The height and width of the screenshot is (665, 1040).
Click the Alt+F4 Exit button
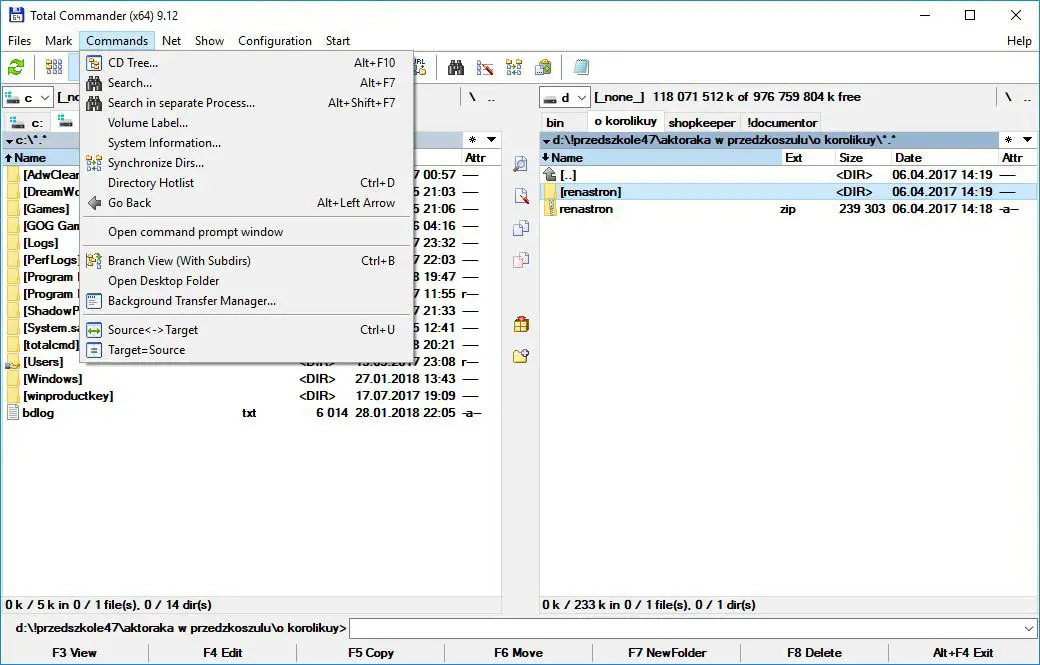[x=963, y=653]
